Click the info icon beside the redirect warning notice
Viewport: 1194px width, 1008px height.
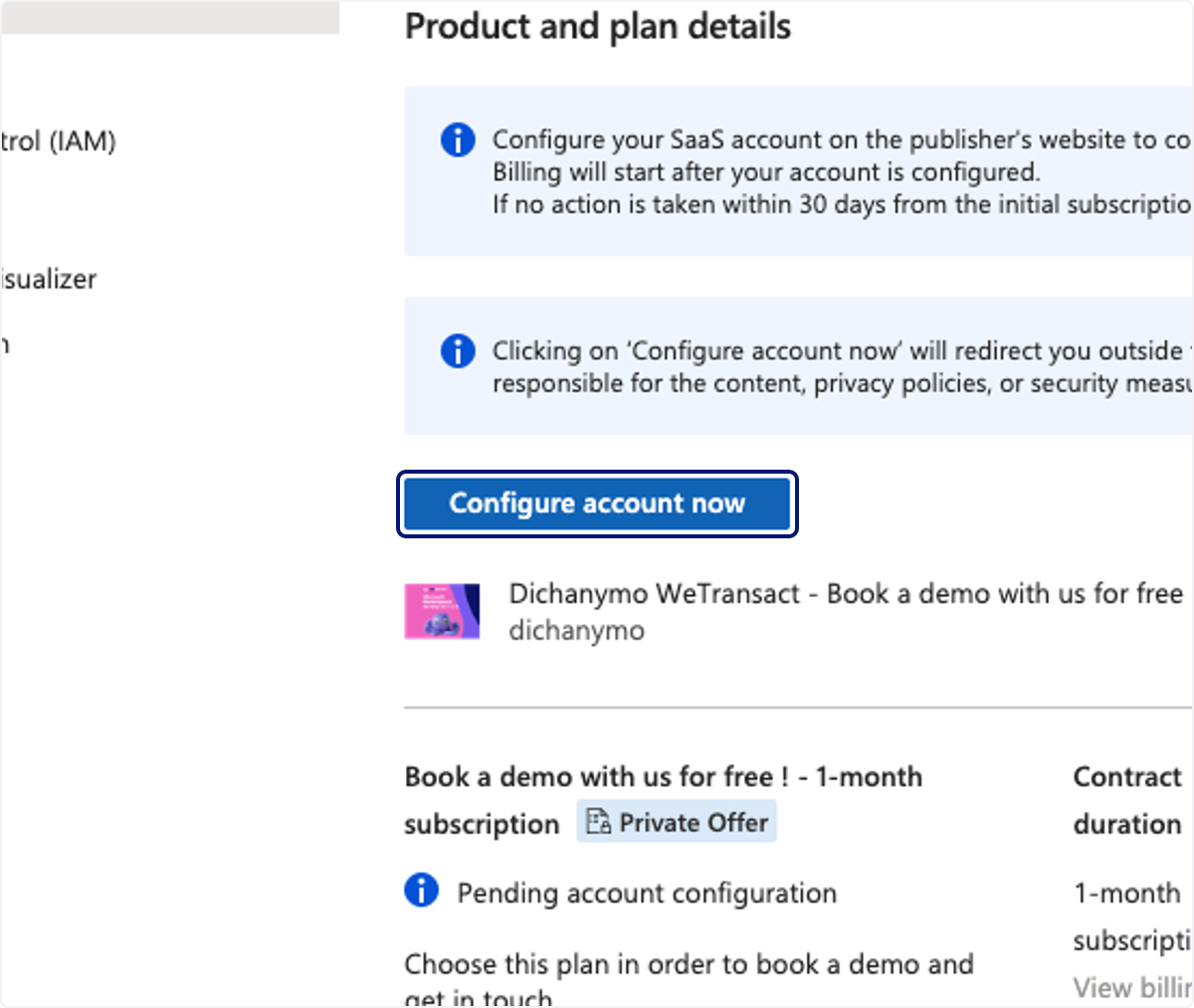click(x=458, y=351)
